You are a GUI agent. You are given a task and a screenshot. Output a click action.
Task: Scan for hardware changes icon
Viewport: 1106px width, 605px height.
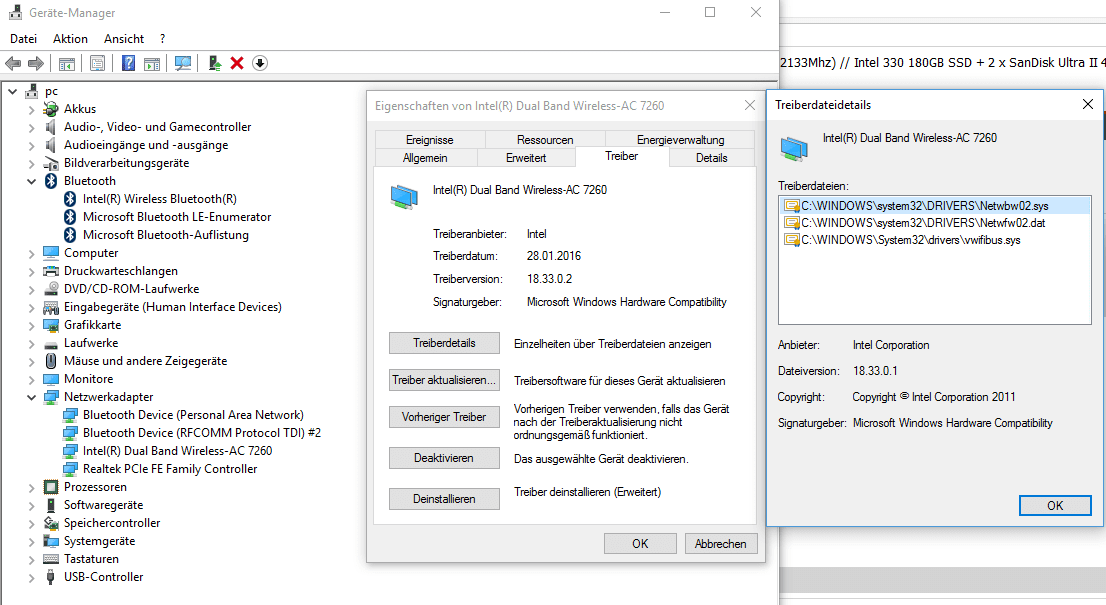click(x=183, y=63)
